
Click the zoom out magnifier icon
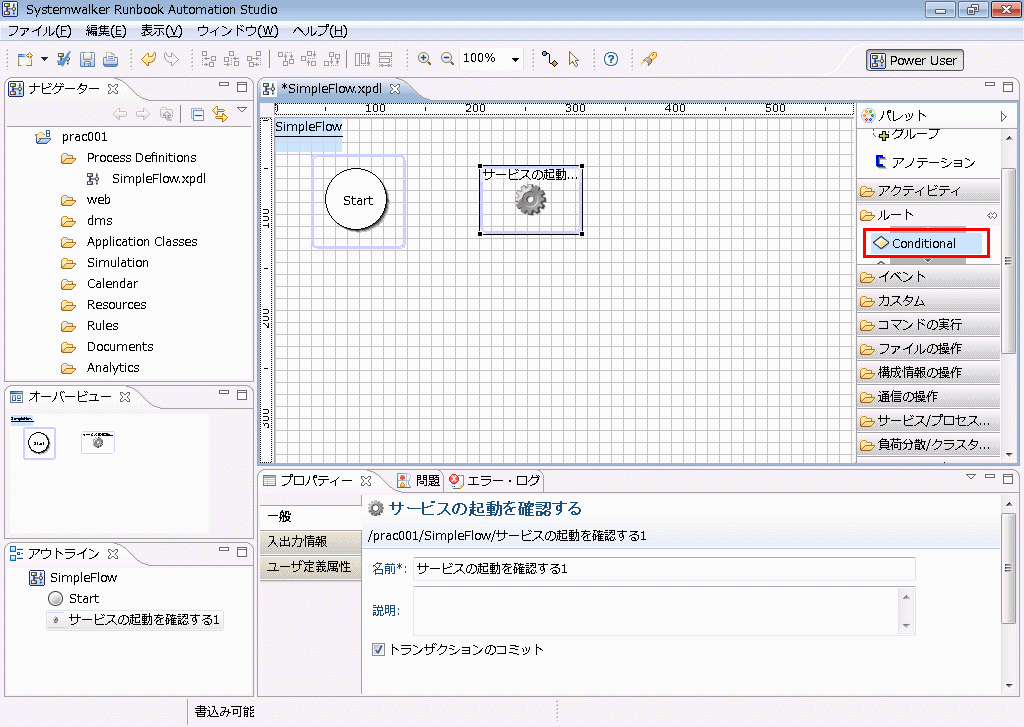click(x=447, y=59)
